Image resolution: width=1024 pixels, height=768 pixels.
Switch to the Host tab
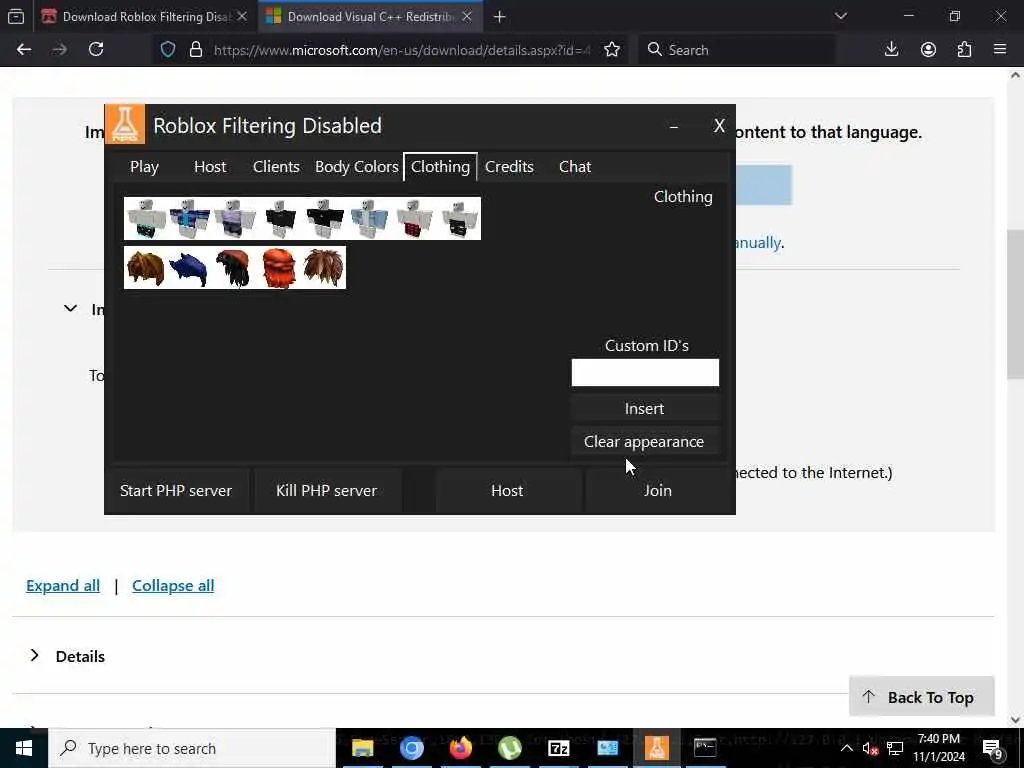210,167
